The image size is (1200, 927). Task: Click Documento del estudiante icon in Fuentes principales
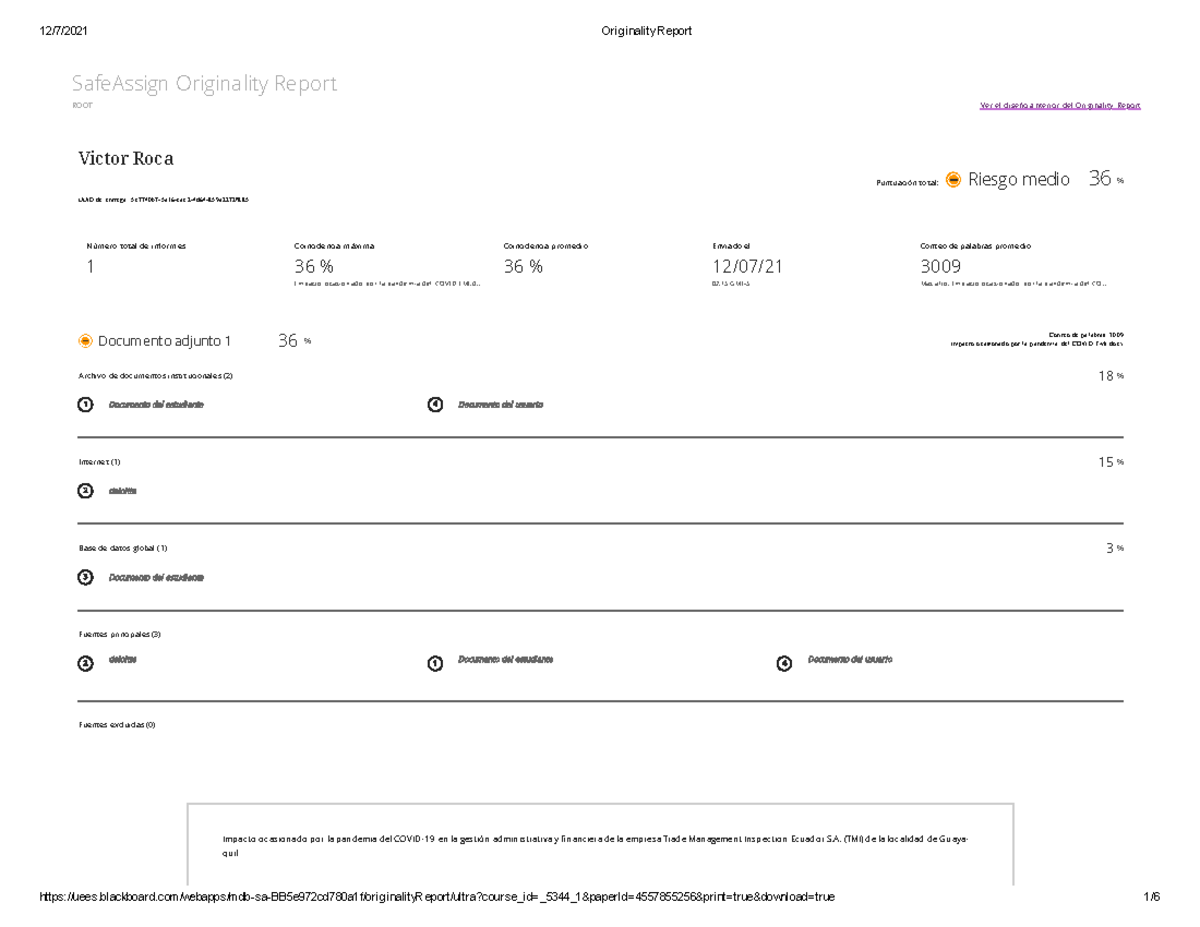point(435,660)
